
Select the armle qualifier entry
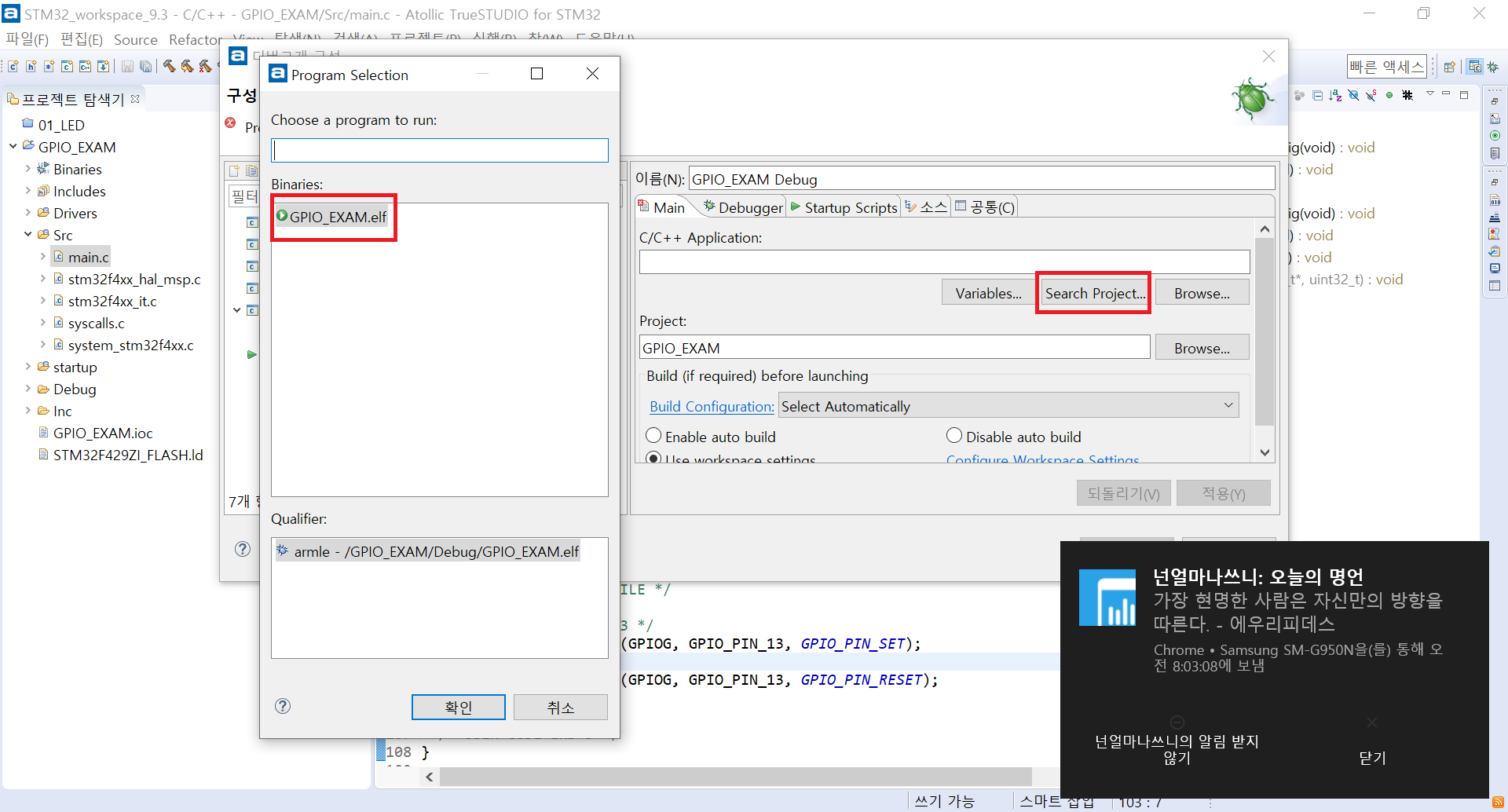point(428,551)
